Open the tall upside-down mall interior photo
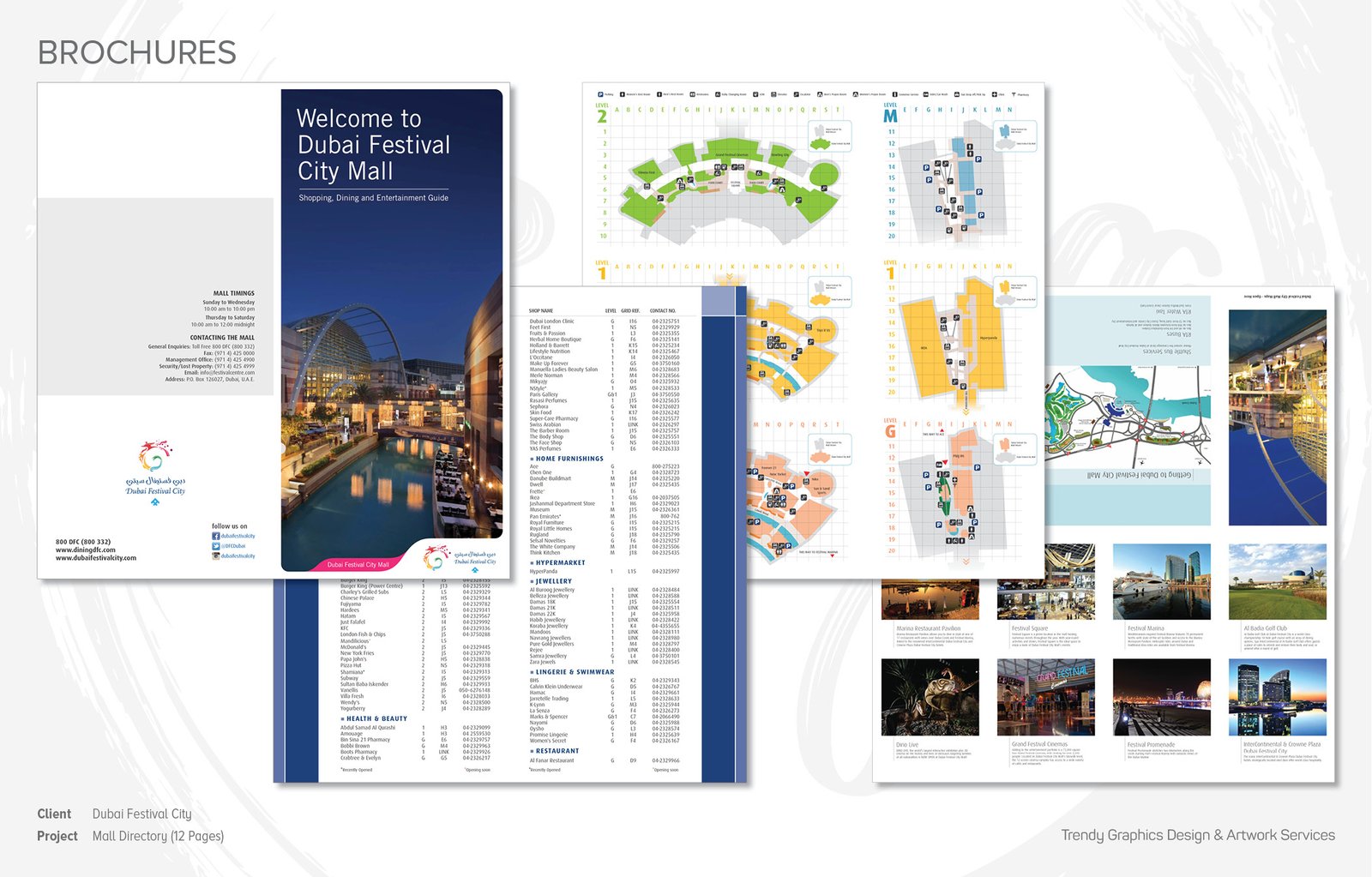1372x877 pixels. [x=1278, y=417]
